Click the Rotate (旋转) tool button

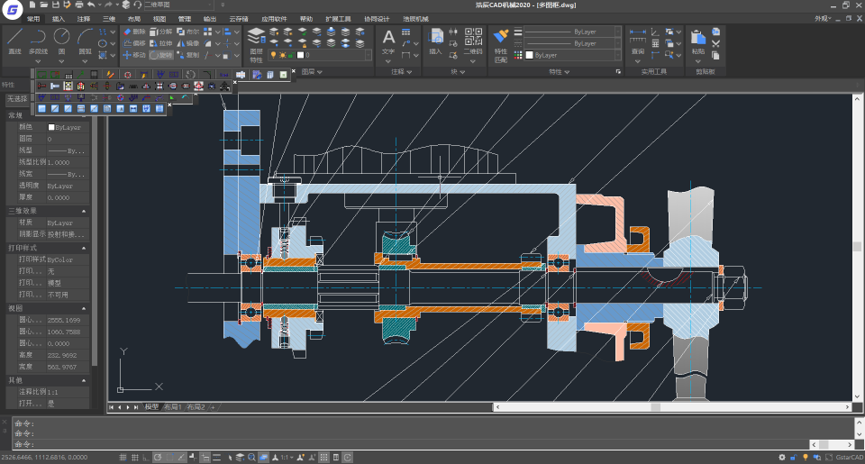[160, 56]
